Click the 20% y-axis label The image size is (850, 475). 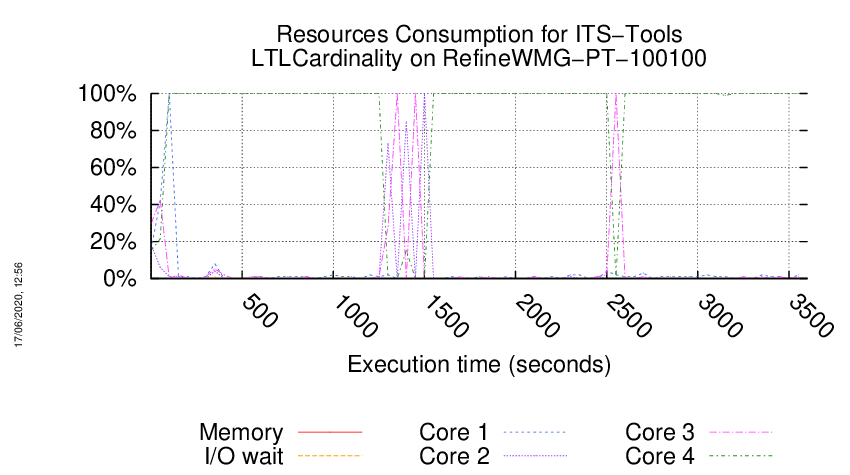pos(113,241)
